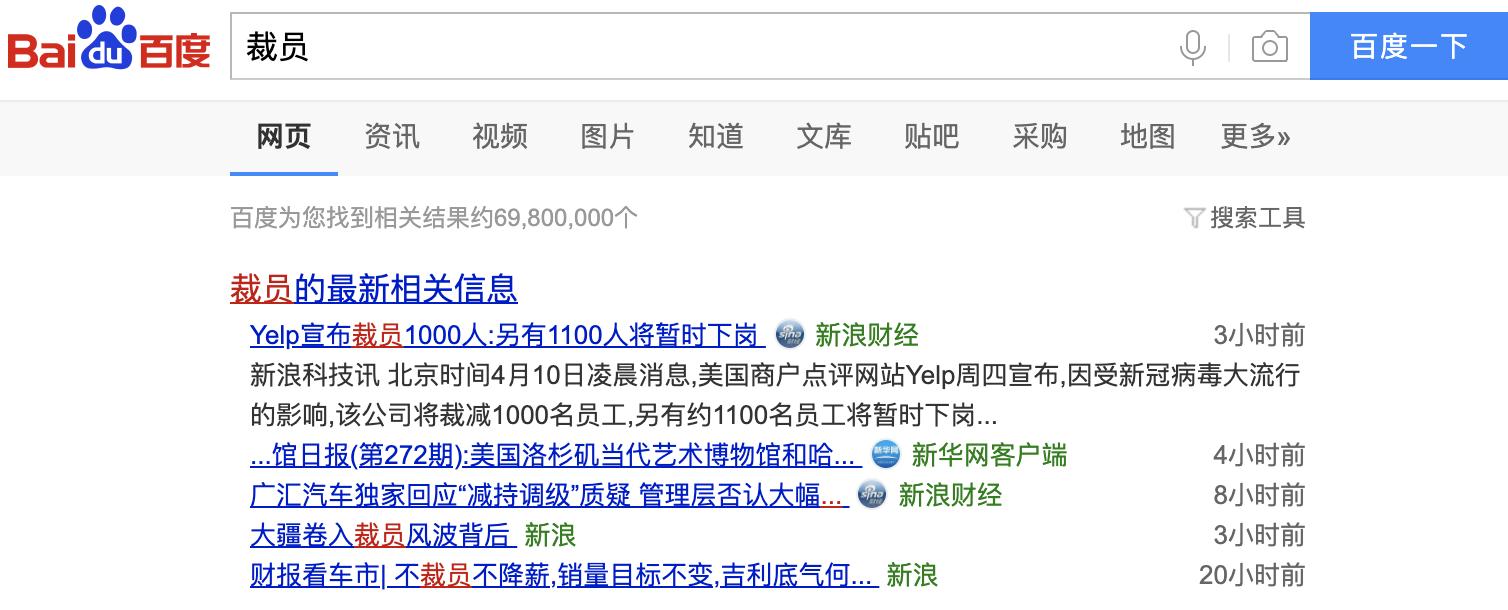Viewport: 1508px width, 610px height.
Task: Switch to the 视频 tab
Action: pyautogui.click(x=499, y=137)
